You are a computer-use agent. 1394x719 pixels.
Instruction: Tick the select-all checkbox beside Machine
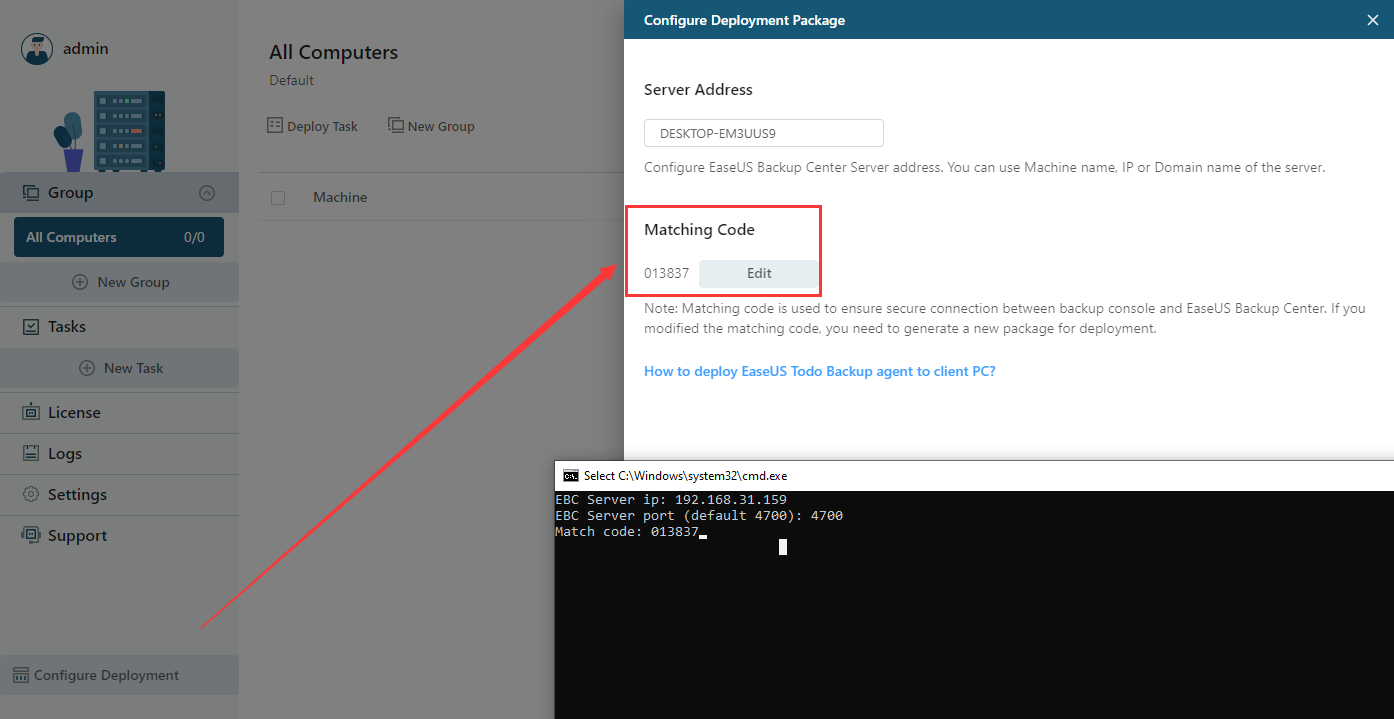(x=278, y=198)
